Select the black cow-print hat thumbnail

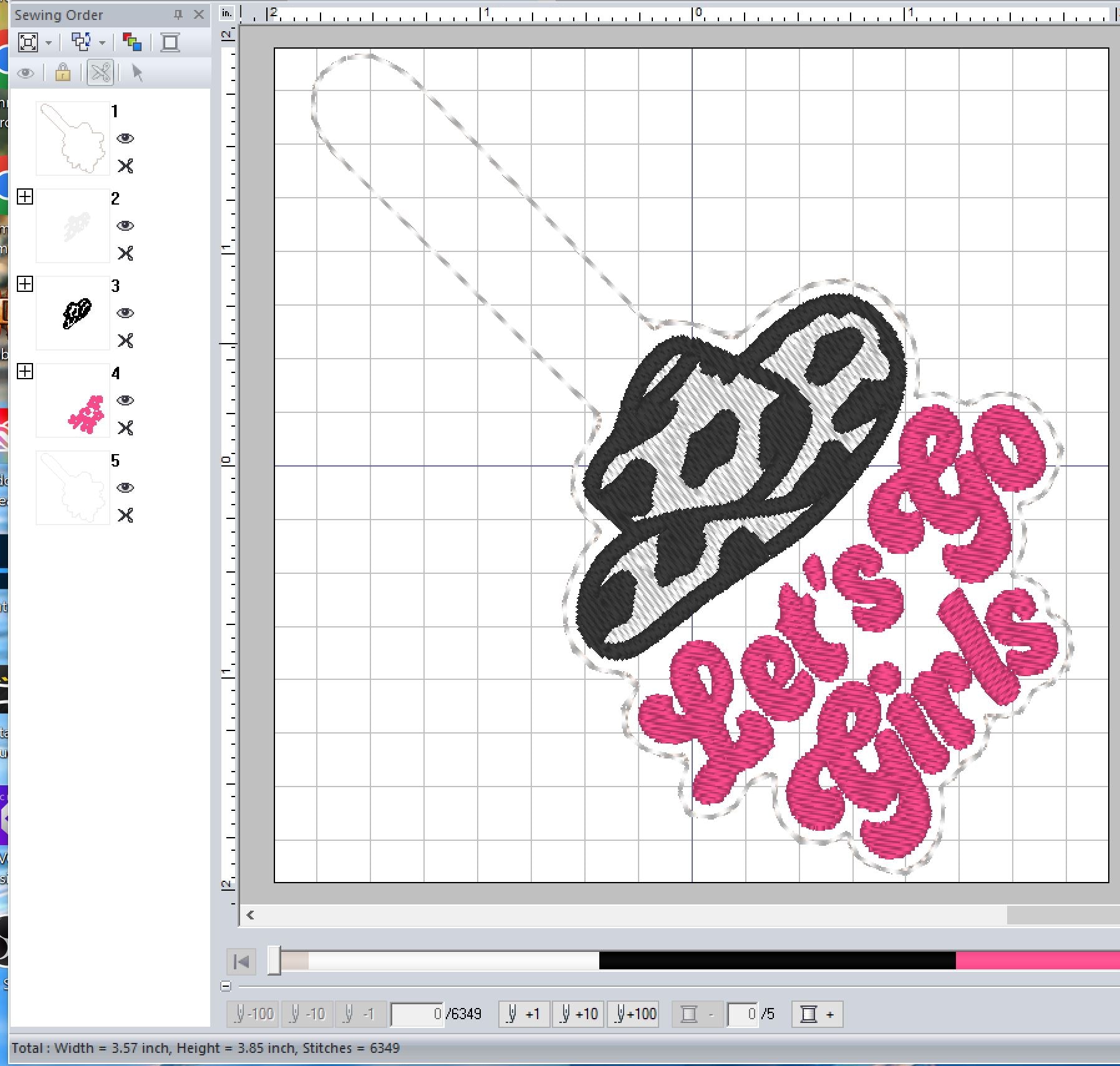[74, 313]
